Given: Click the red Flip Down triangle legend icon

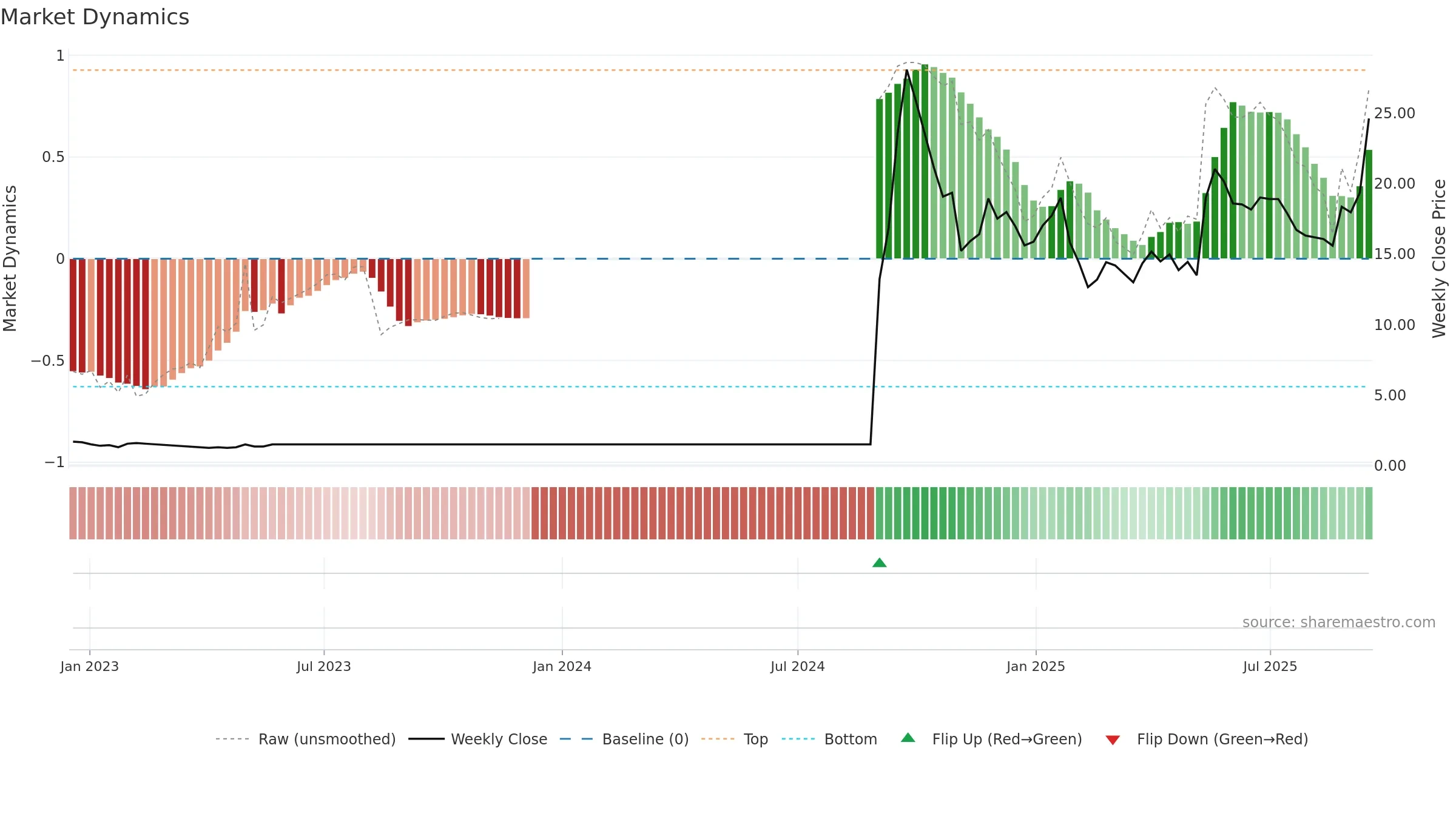Looking at the screenshot, I should click(1113, 740).
